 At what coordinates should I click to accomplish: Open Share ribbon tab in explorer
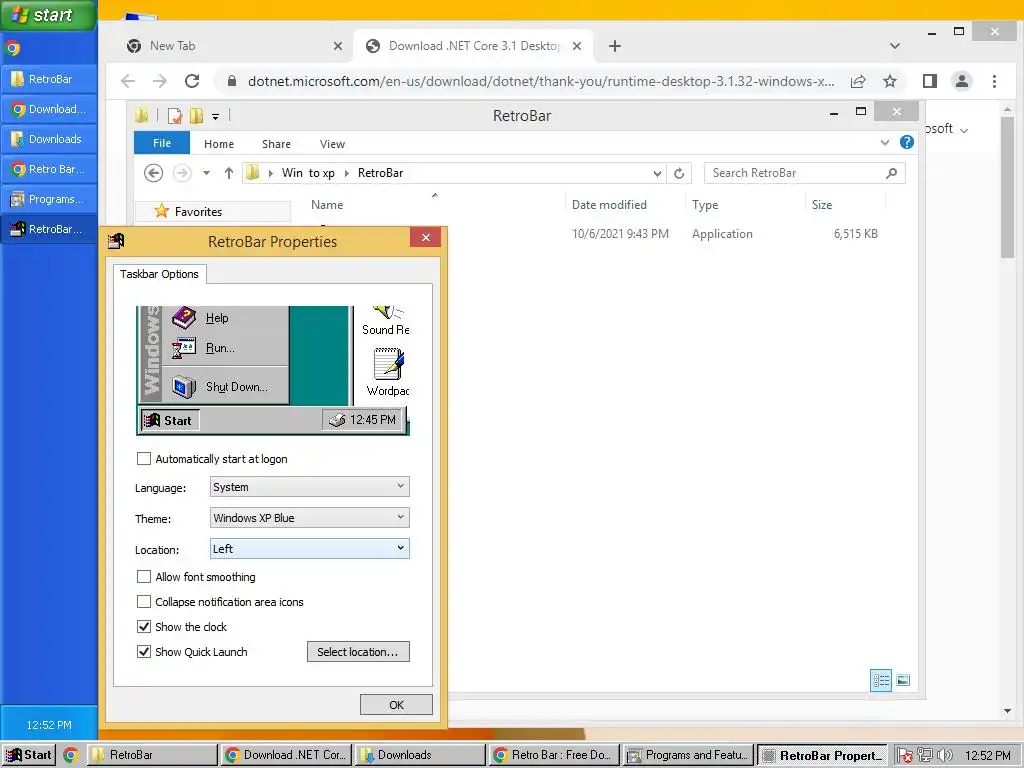pyautogui.click(x=276, y=144)
